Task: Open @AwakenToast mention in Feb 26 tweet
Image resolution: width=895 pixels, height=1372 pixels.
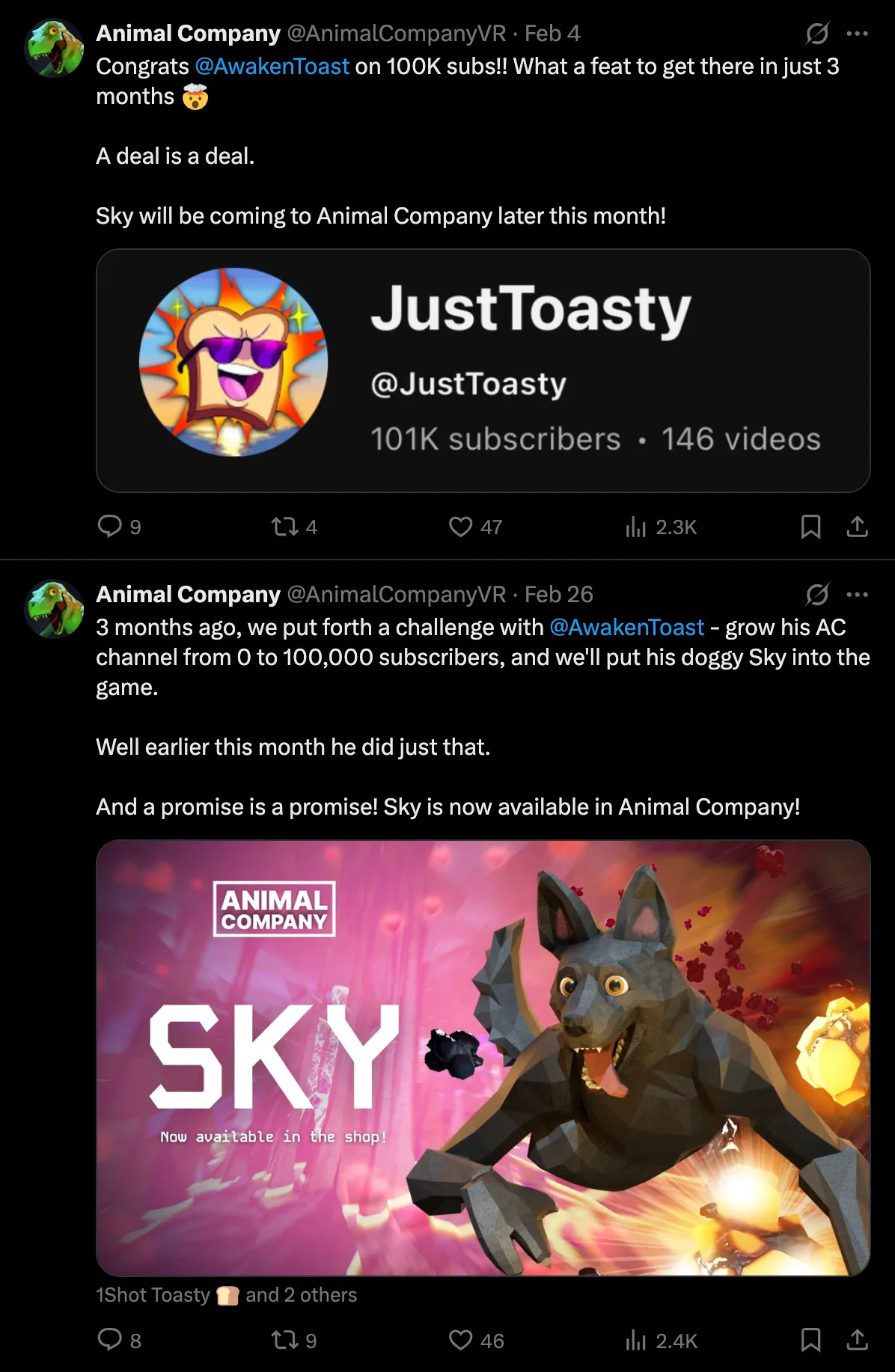Action: tap(626, 627)
